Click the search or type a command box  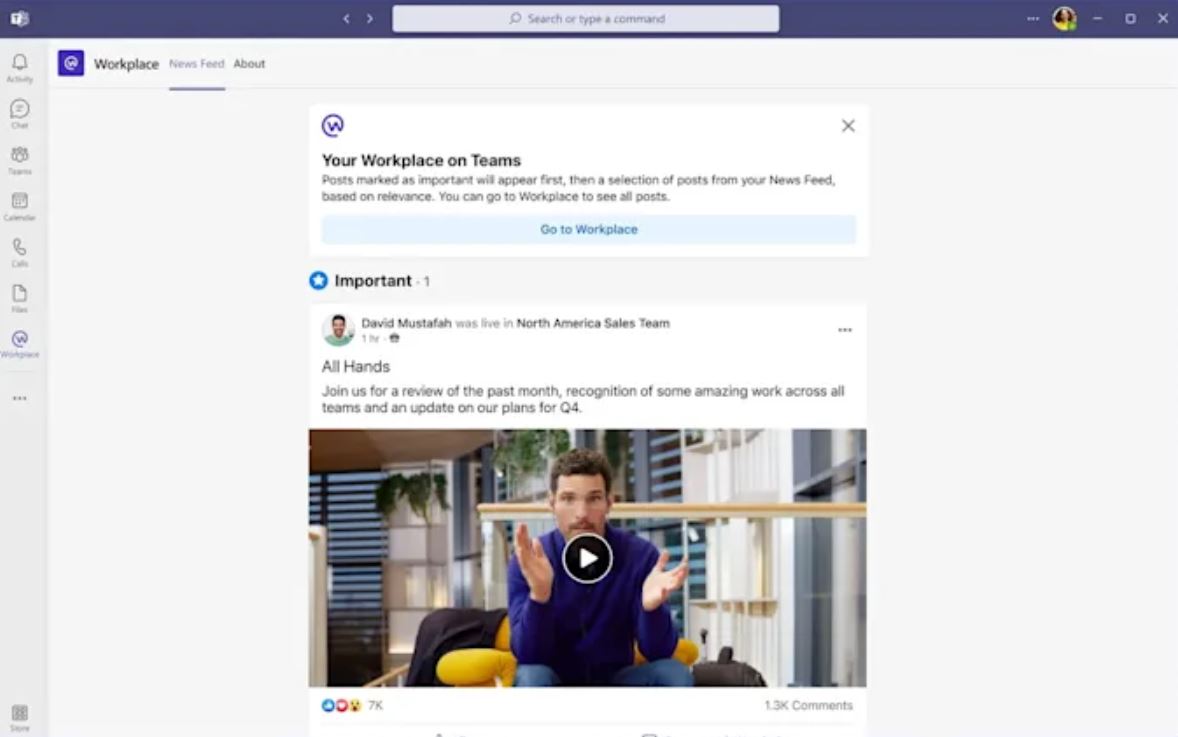tap(586, 19)
